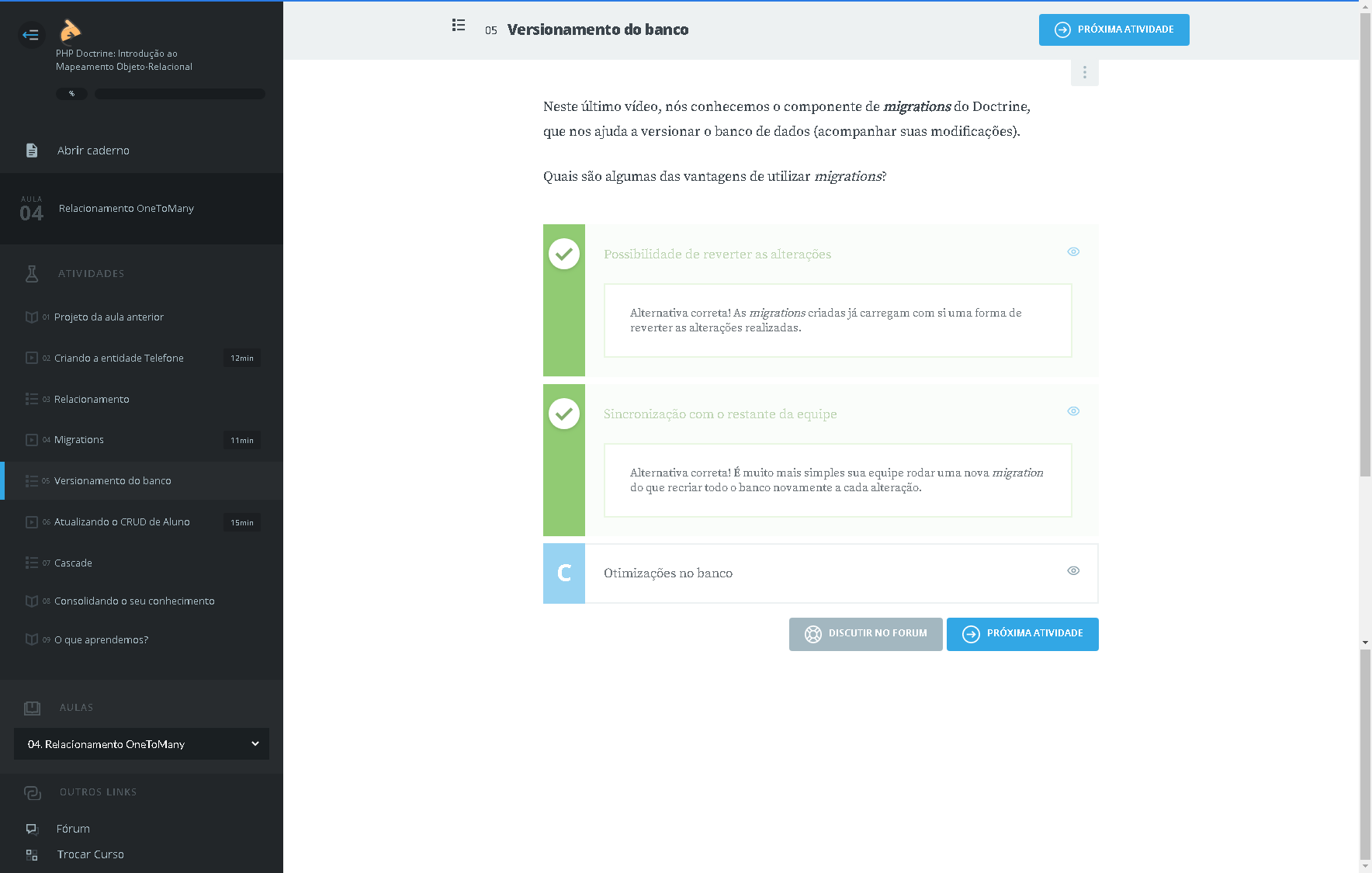Click the Fórum chat icon
This screenshot has width=1372, height=873.
[x=32, y=829]
